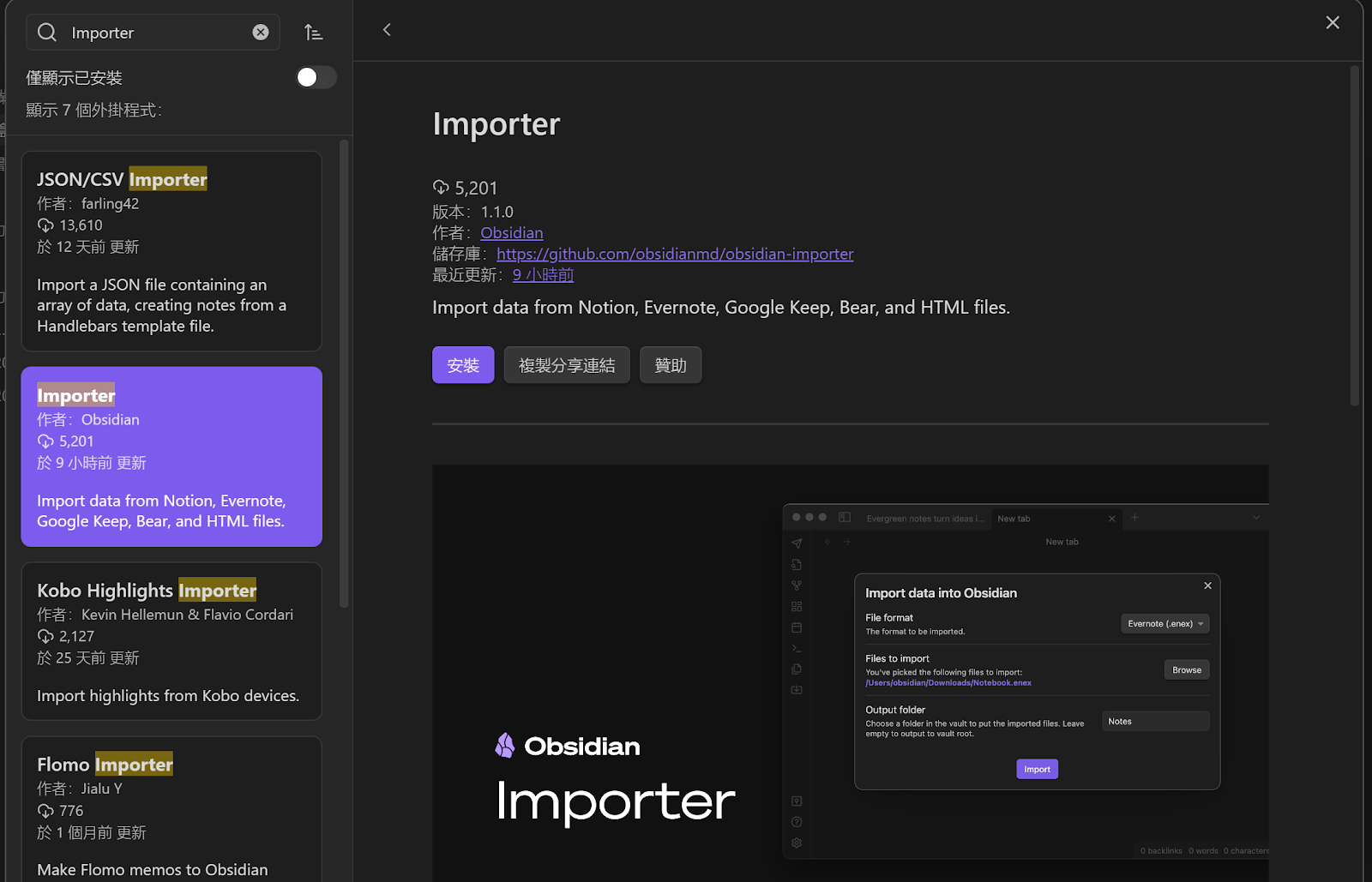Image resolution: width=1372 pixels, height=882 pixels.
Task: Click the 顯示 7 個外掛程式 count text
Action: tap(93, 110)
